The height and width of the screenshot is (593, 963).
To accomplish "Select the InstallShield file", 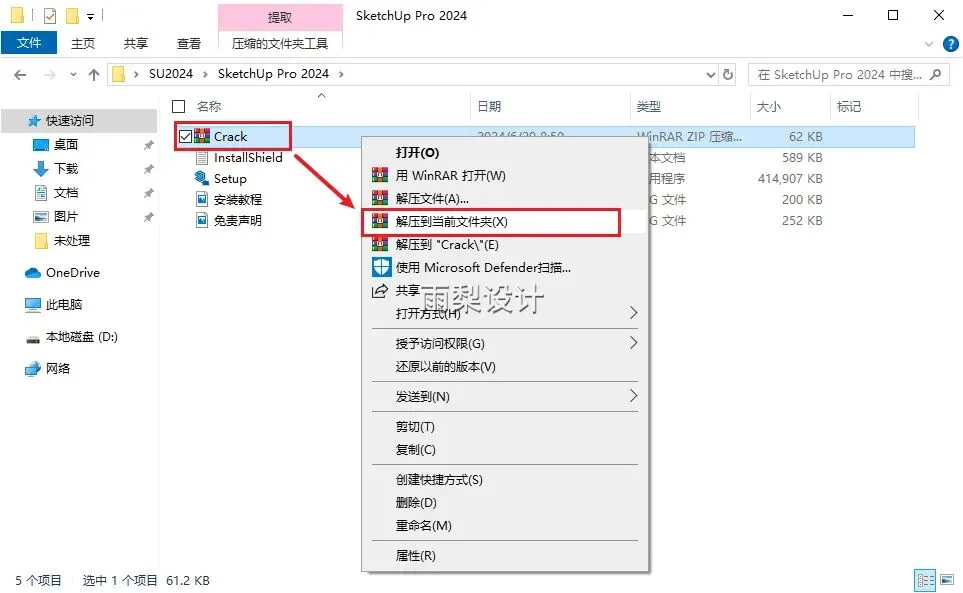I will coord(248,158).
